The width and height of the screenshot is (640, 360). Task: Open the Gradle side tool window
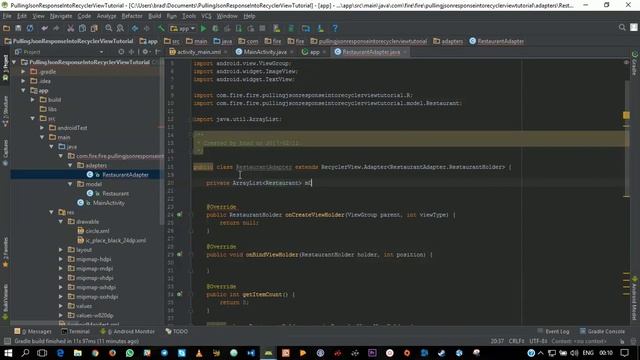tap(635, 63)
